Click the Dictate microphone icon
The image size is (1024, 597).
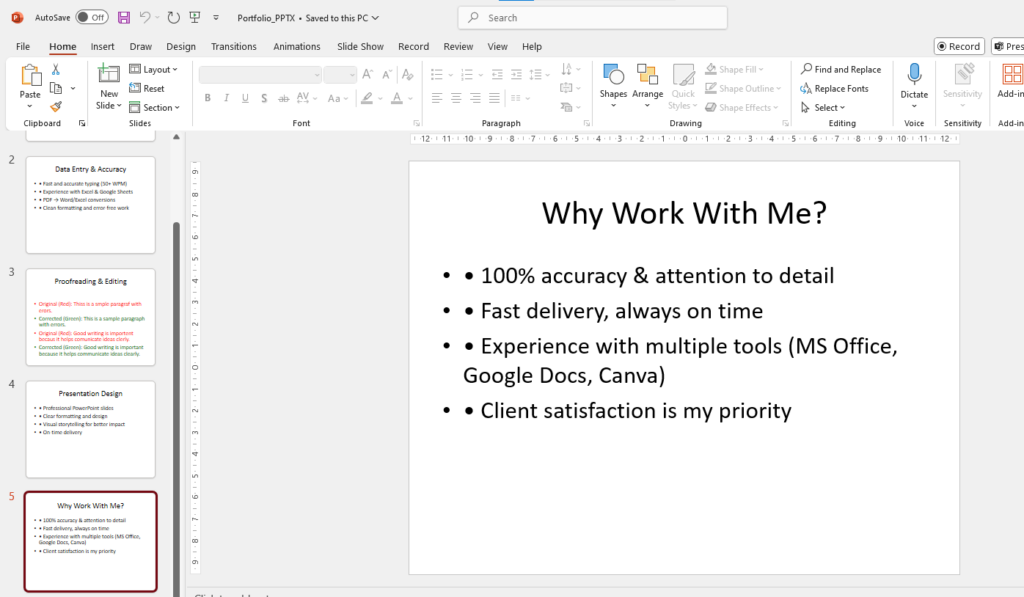[914, 74]
